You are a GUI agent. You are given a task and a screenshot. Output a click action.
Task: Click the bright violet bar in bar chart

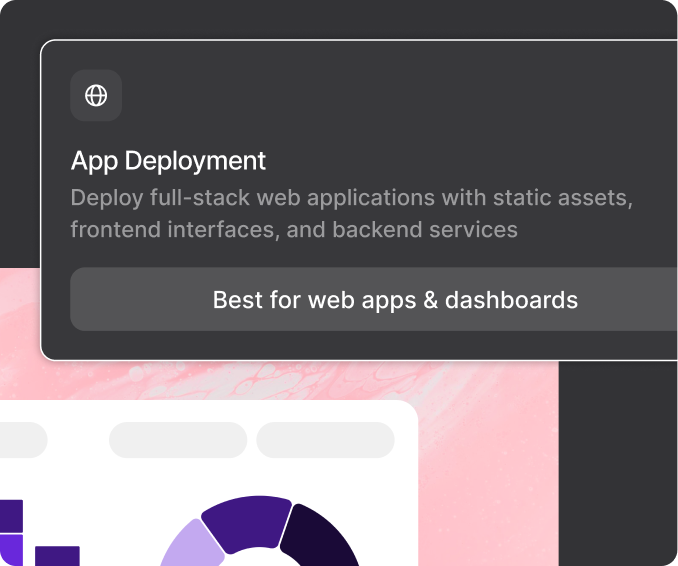click(10, 551)
